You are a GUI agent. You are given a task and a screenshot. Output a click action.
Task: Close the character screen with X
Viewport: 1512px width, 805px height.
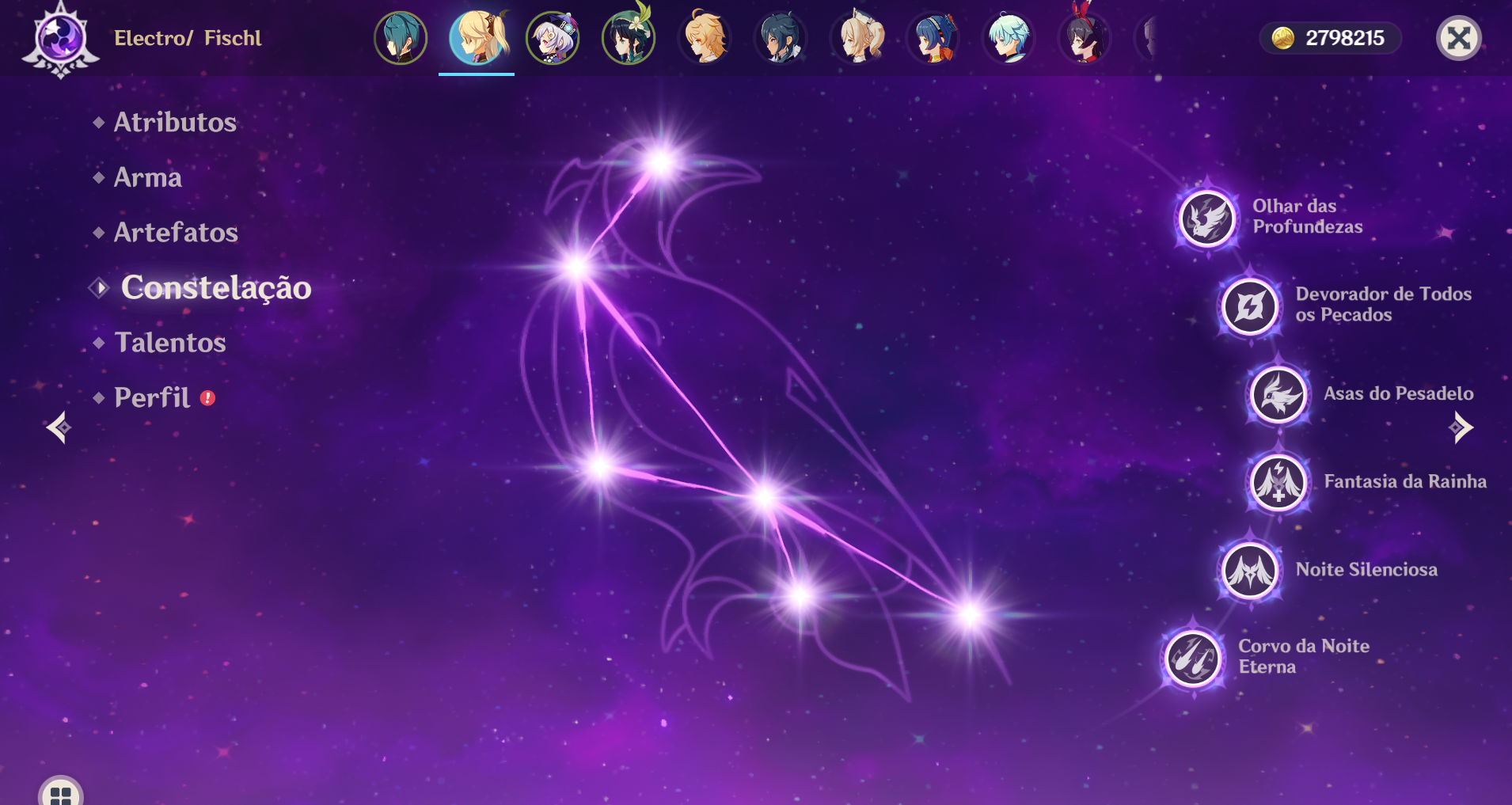point(1458,38)
